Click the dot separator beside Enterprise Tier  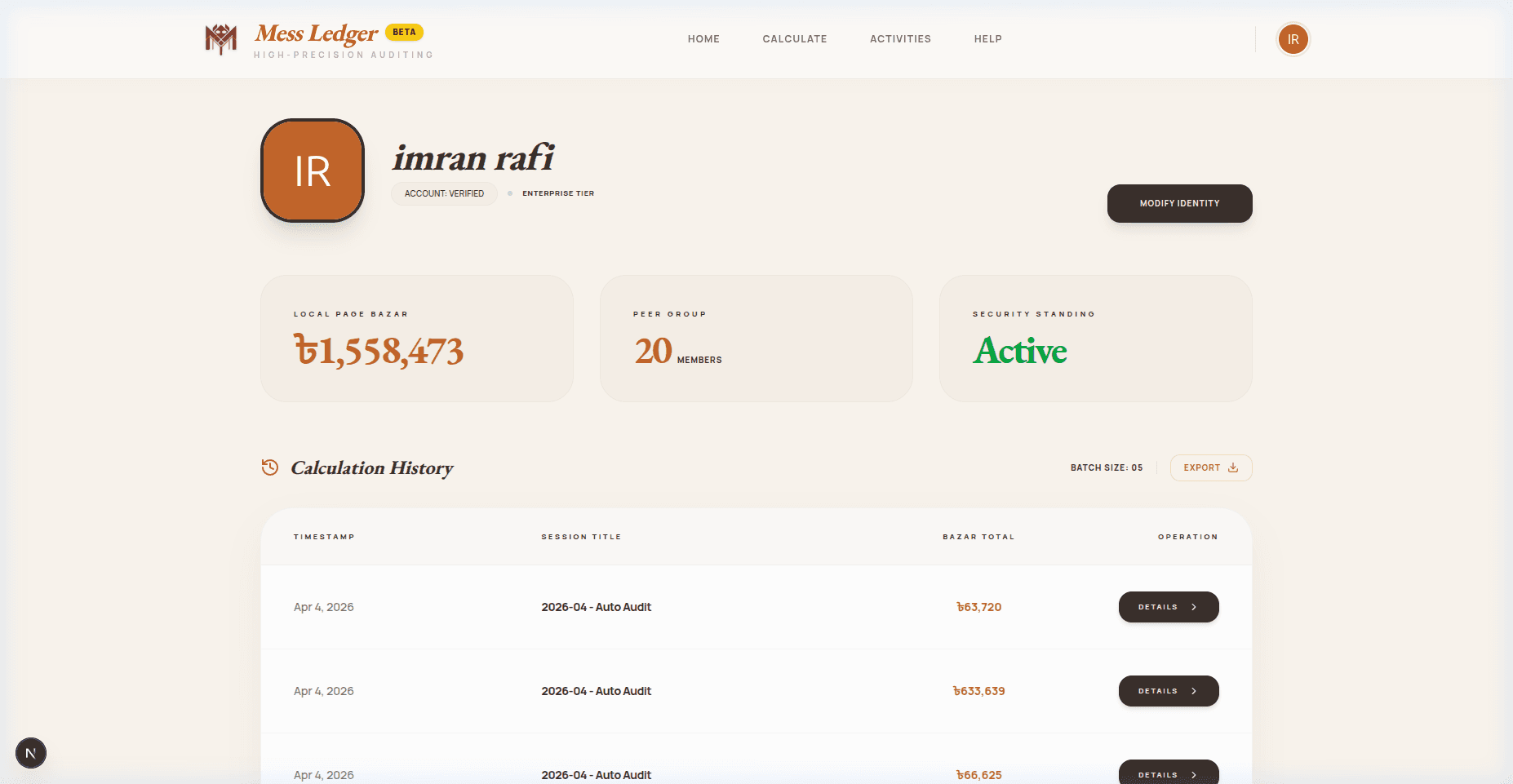pos(509,193)
